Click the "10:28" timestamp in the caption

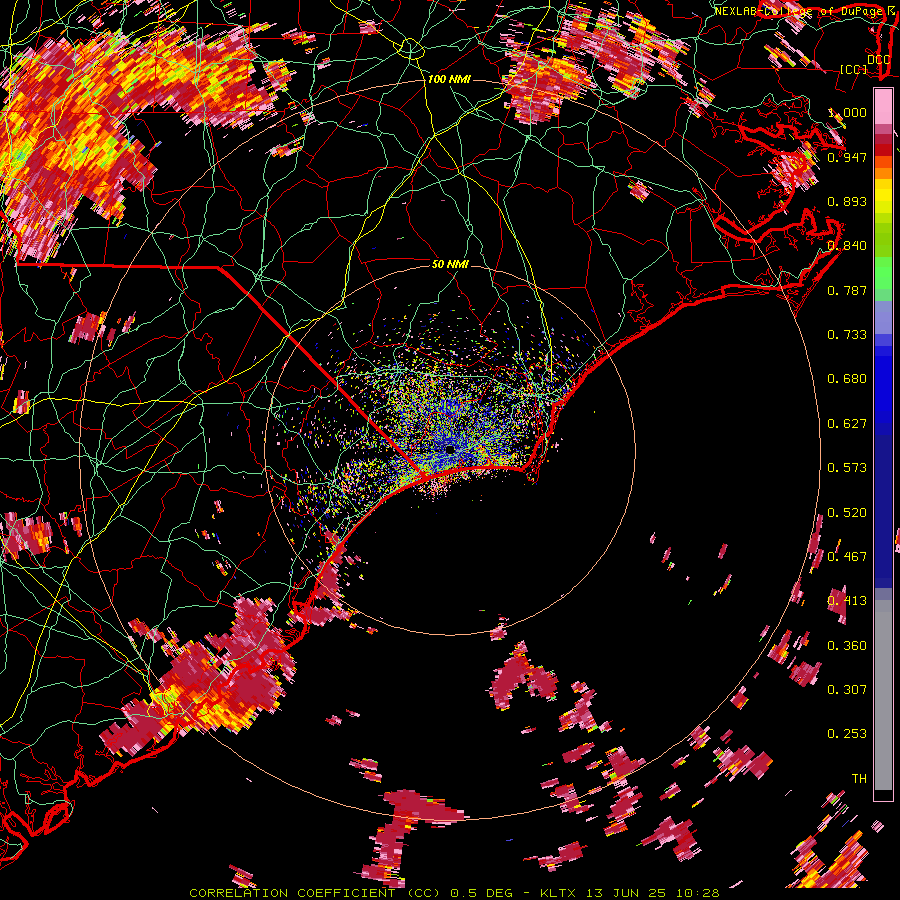coord(698,893)
